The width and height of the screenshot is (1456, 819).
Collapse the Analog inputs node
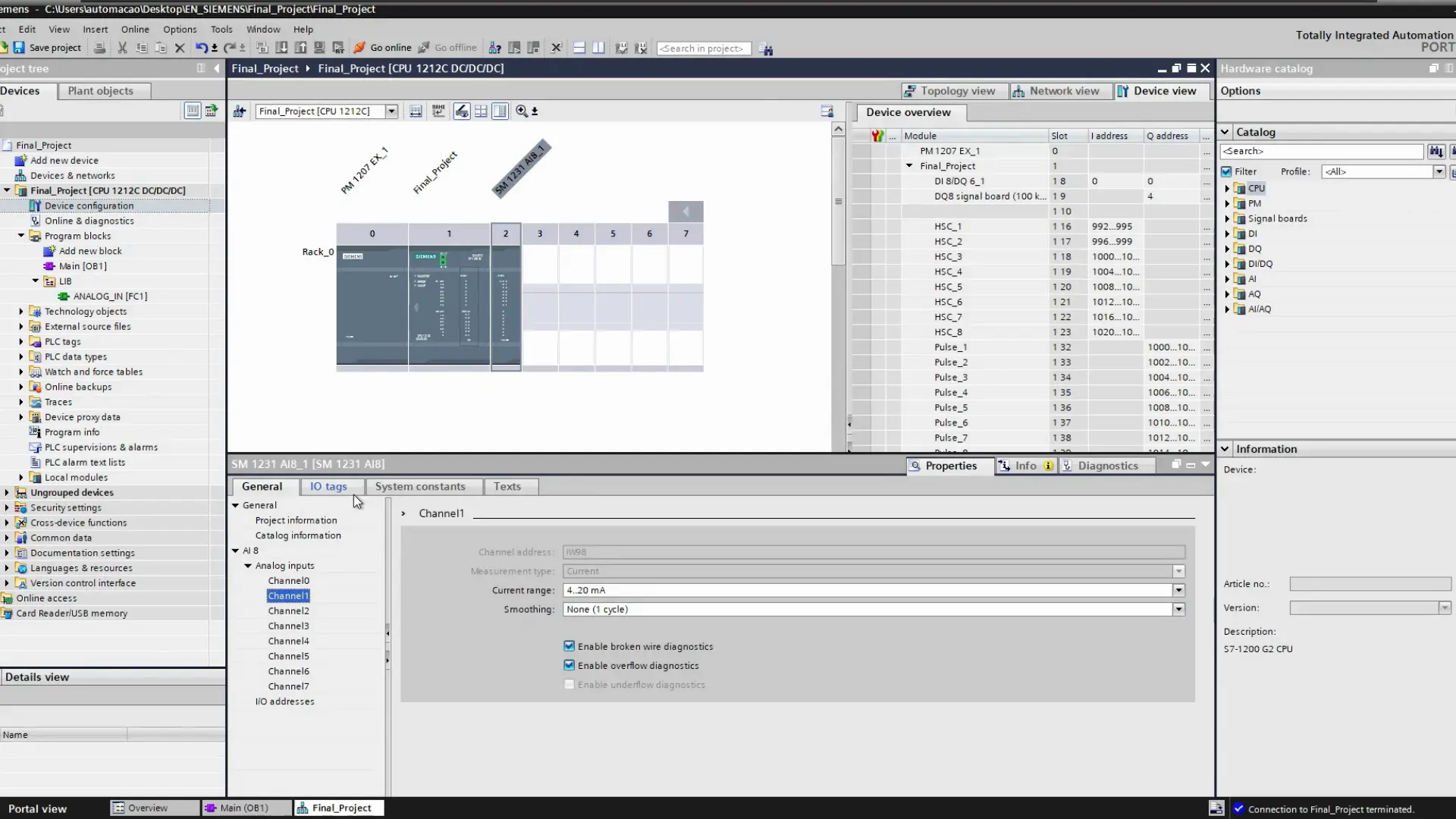click(x=248, y=566)
